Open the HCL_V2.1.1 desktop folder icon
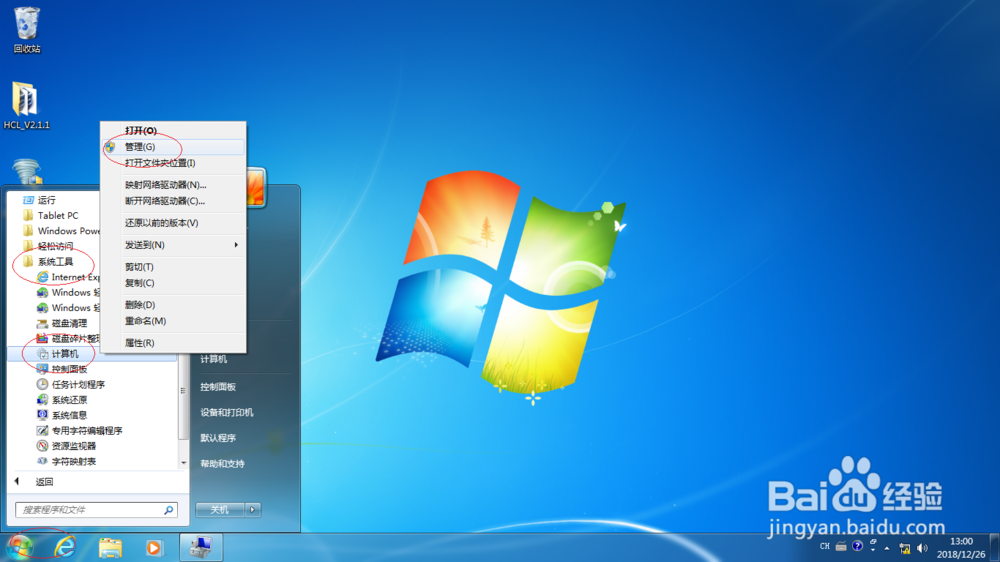Viewport: 1000px width, 562px height. [26, 106]
